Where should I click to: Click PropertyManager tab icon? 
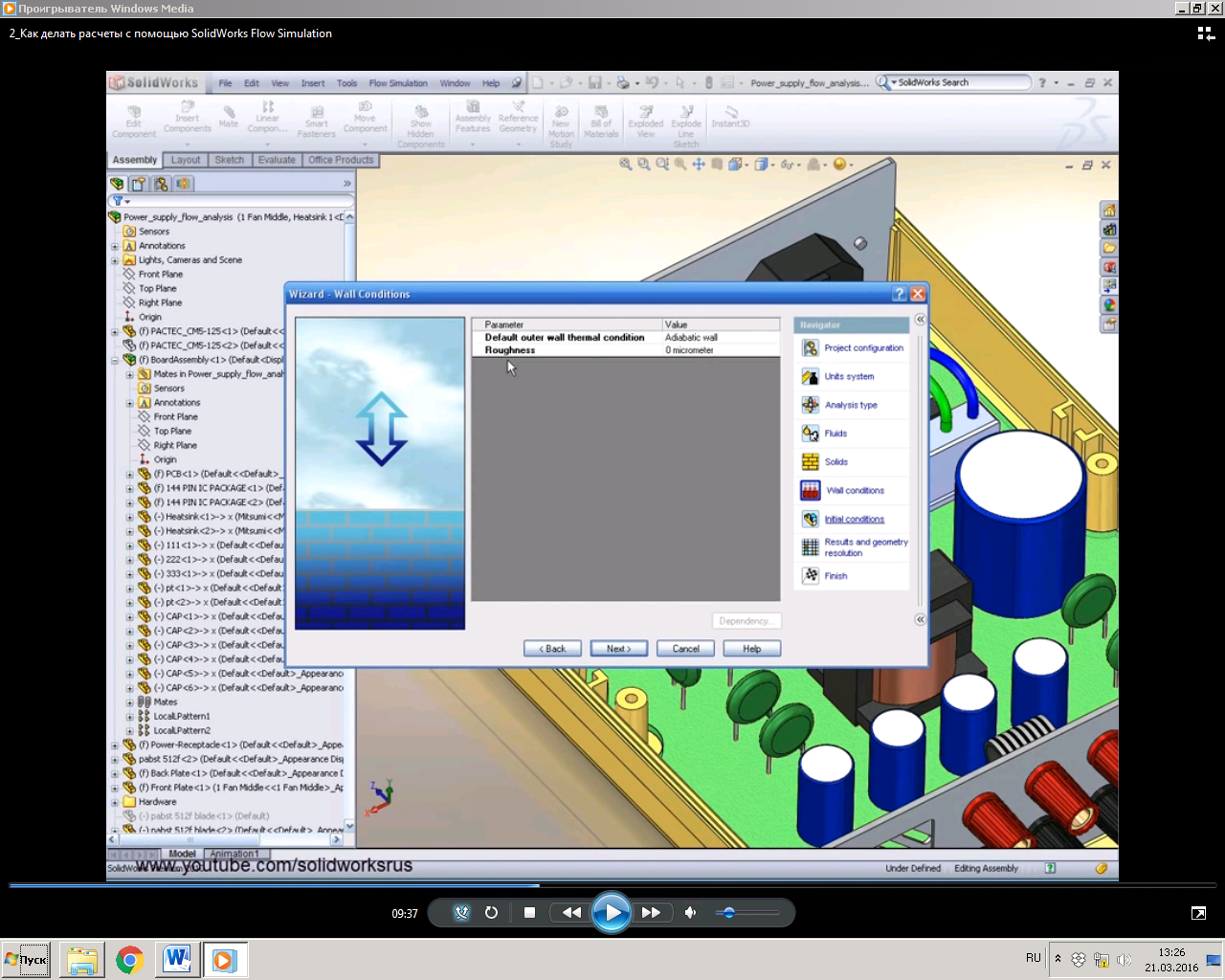[x=139, y=184]
